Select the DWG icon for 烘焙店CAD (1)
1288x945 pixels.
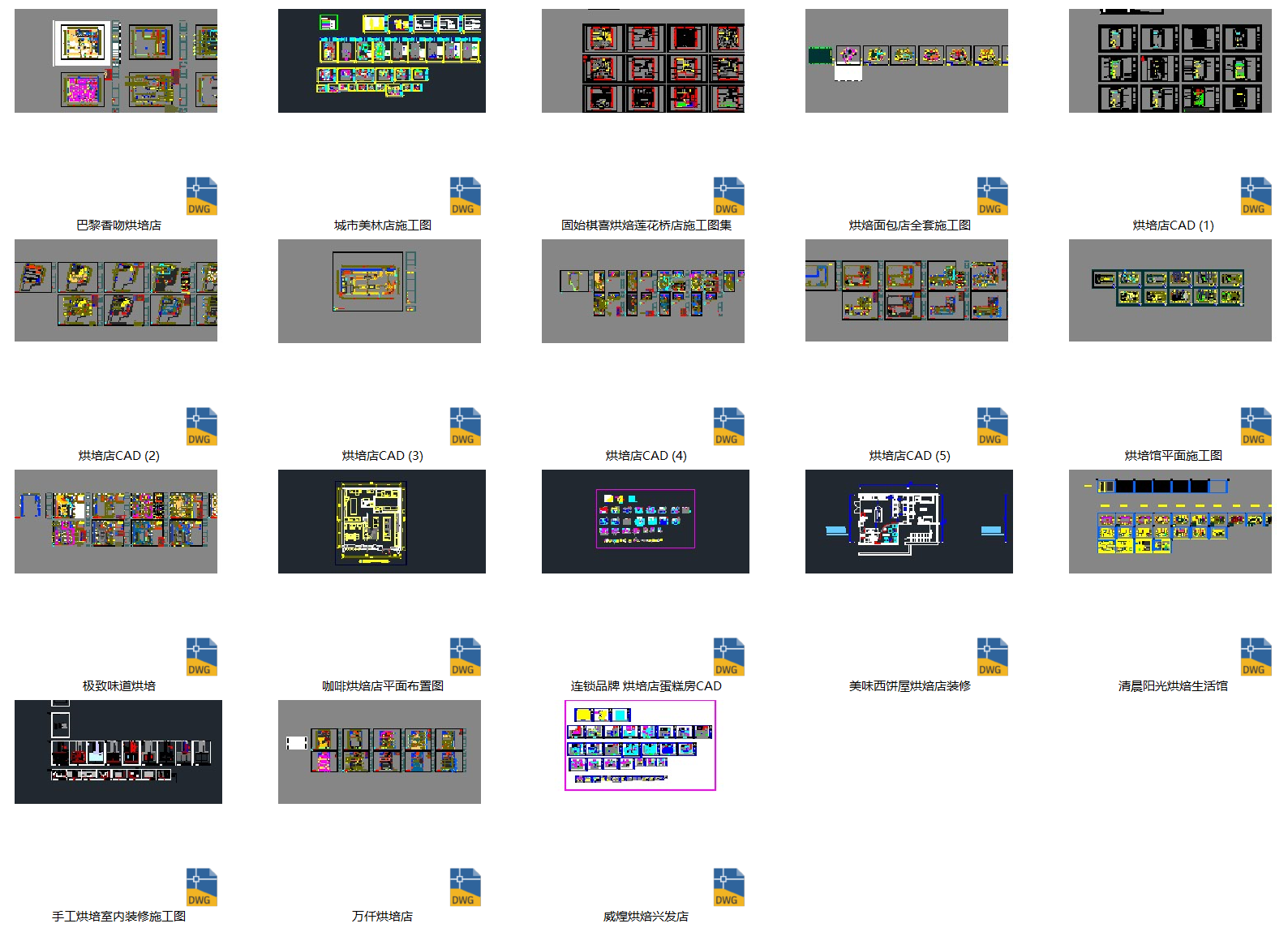[1256, 195]
